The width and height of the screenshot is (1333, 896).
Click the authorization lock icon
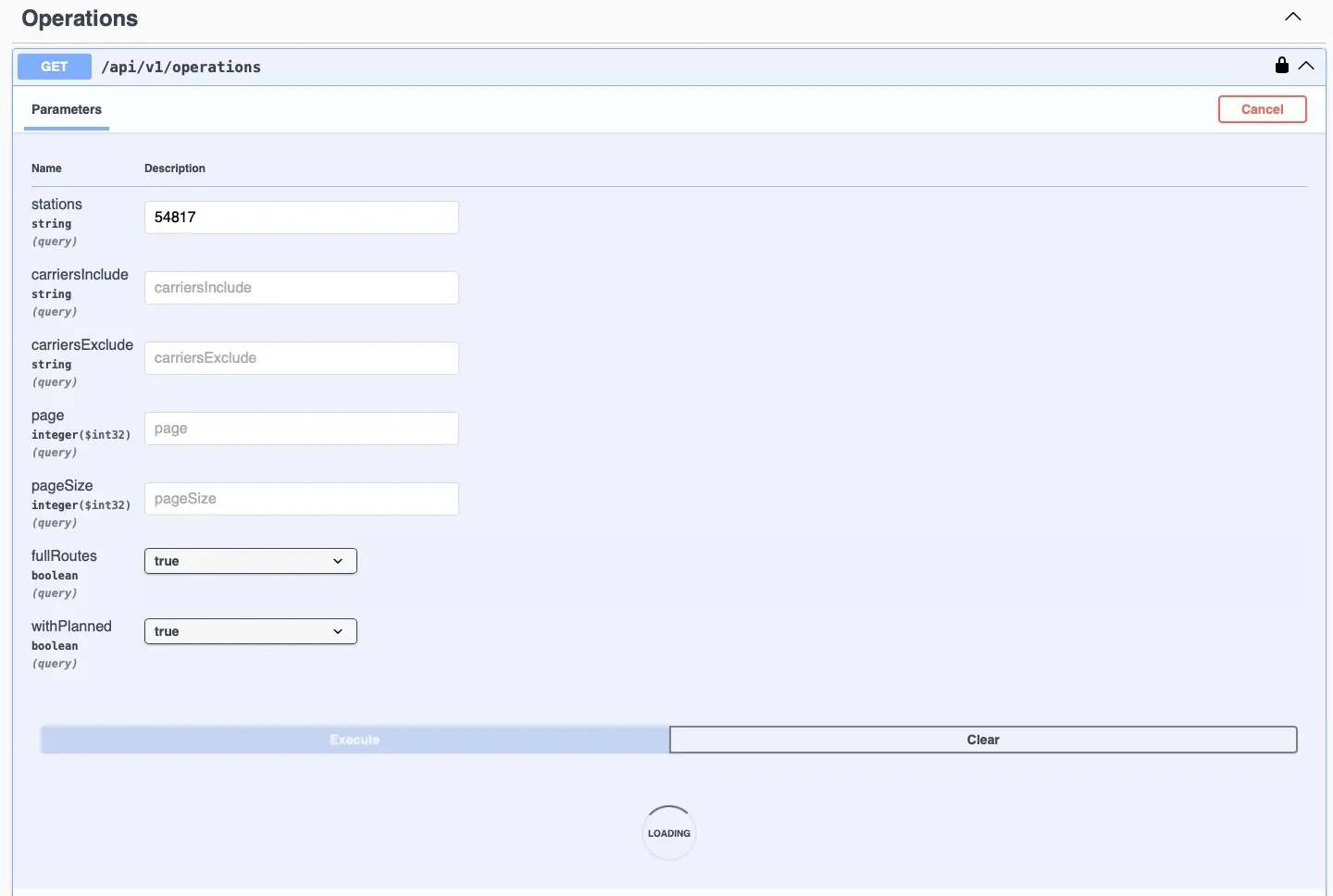coord(1281,65)
